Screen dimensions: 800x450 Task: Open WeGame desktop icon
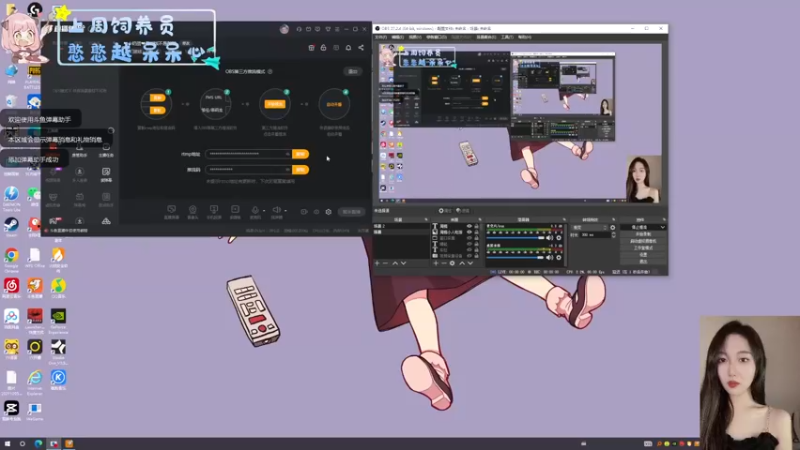pyautogui.click(x=35, y=411)
